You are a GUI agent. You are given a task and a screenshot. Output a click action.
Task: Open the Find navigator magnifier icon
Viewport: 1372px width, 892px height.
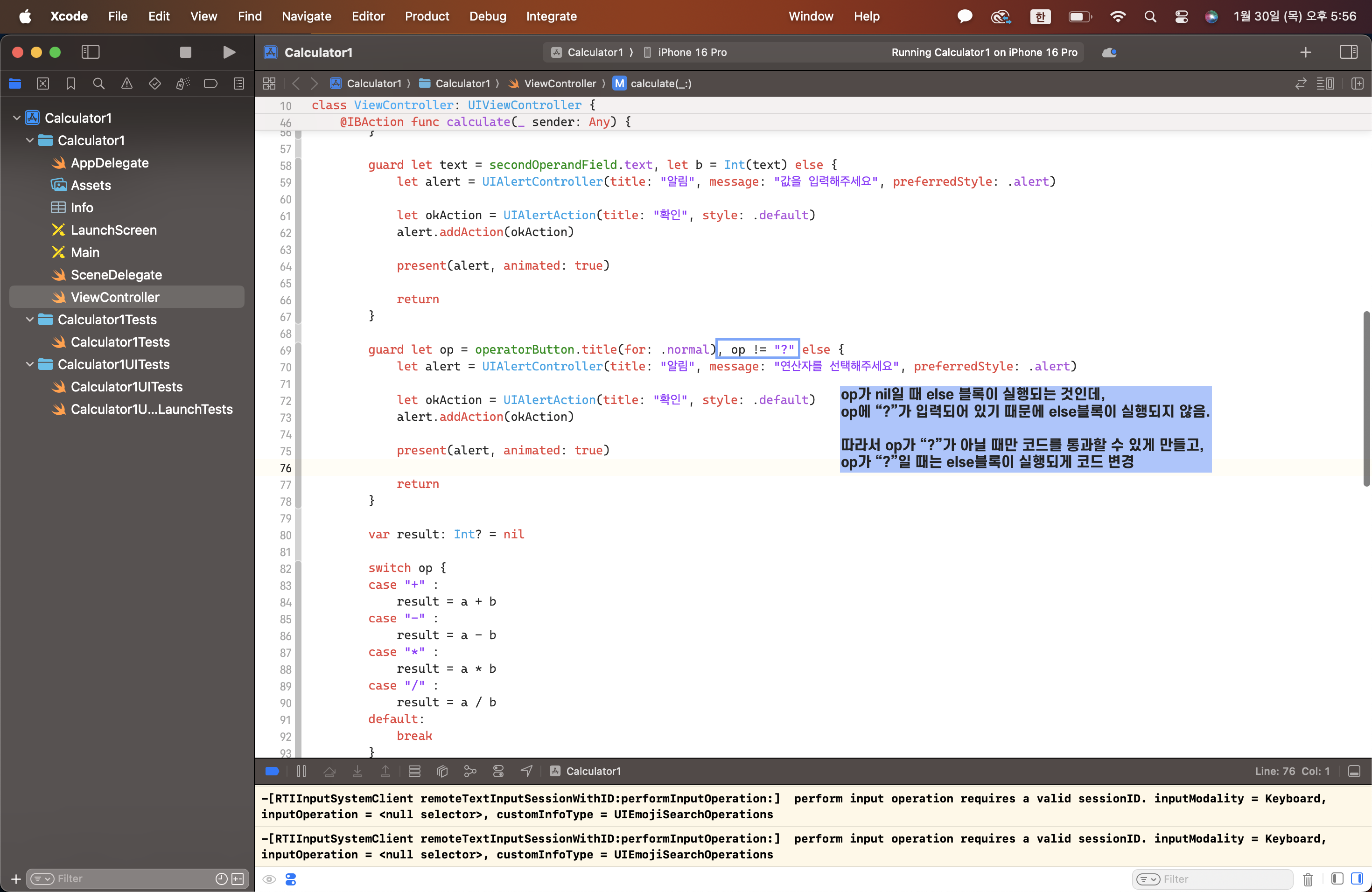pos(98,84)
